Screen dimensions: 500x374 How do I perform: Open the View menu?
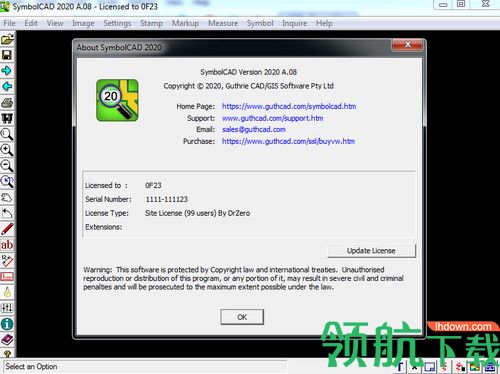(55, 23)
